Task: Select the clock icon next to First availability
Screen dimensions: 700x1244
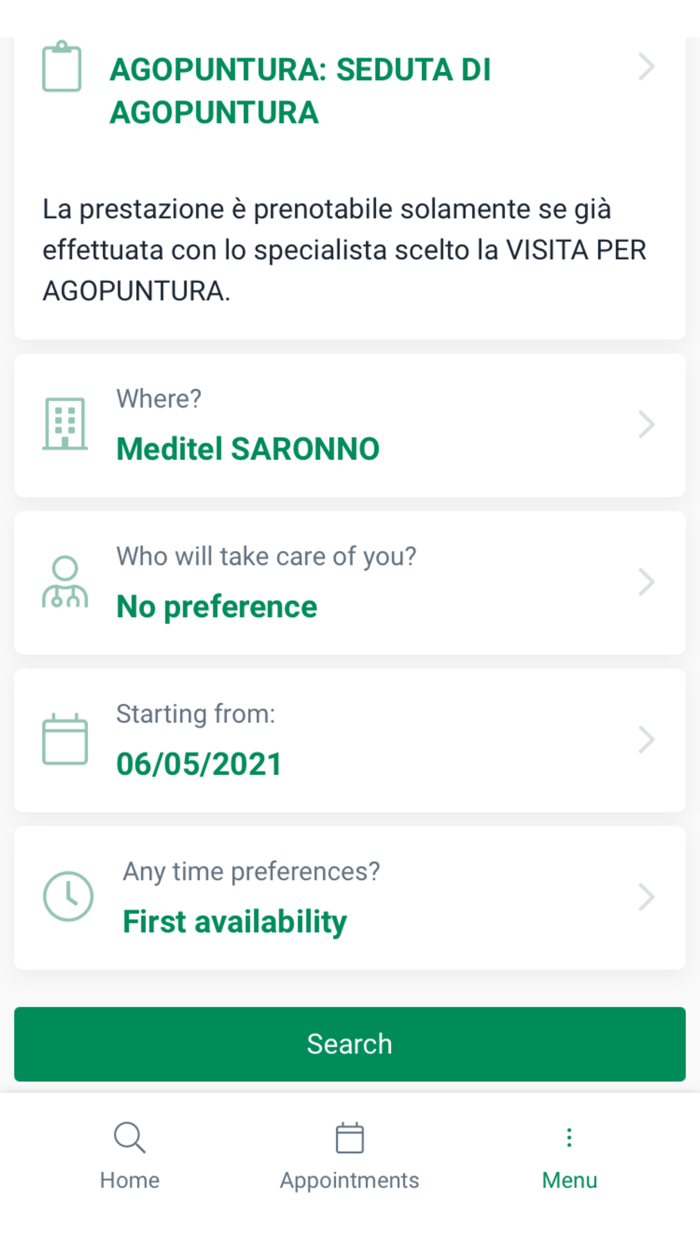Action: (68, 896)
